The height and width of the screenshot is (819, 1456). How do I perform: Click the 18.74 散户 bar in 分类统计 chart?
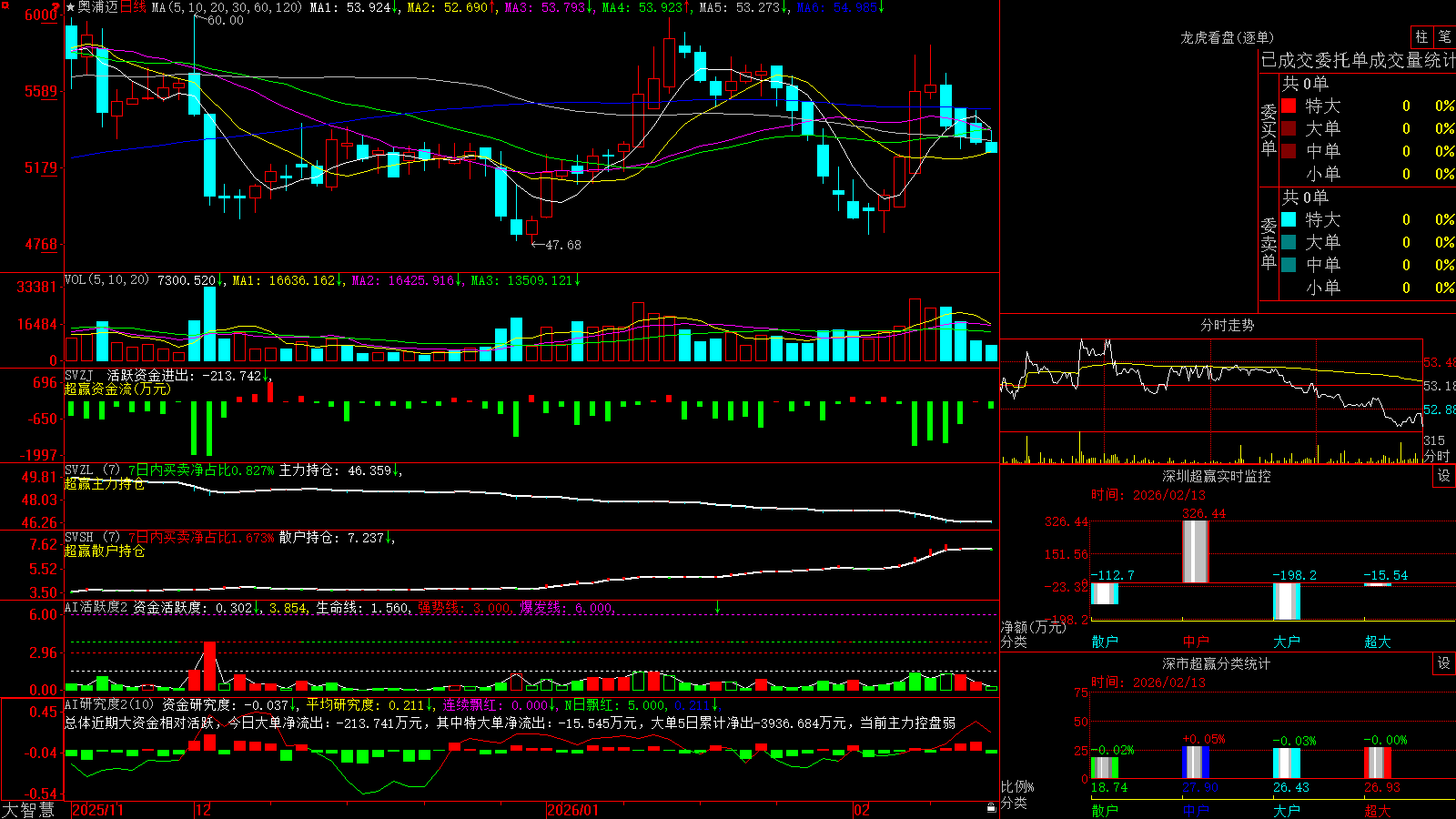point(1105,768)
